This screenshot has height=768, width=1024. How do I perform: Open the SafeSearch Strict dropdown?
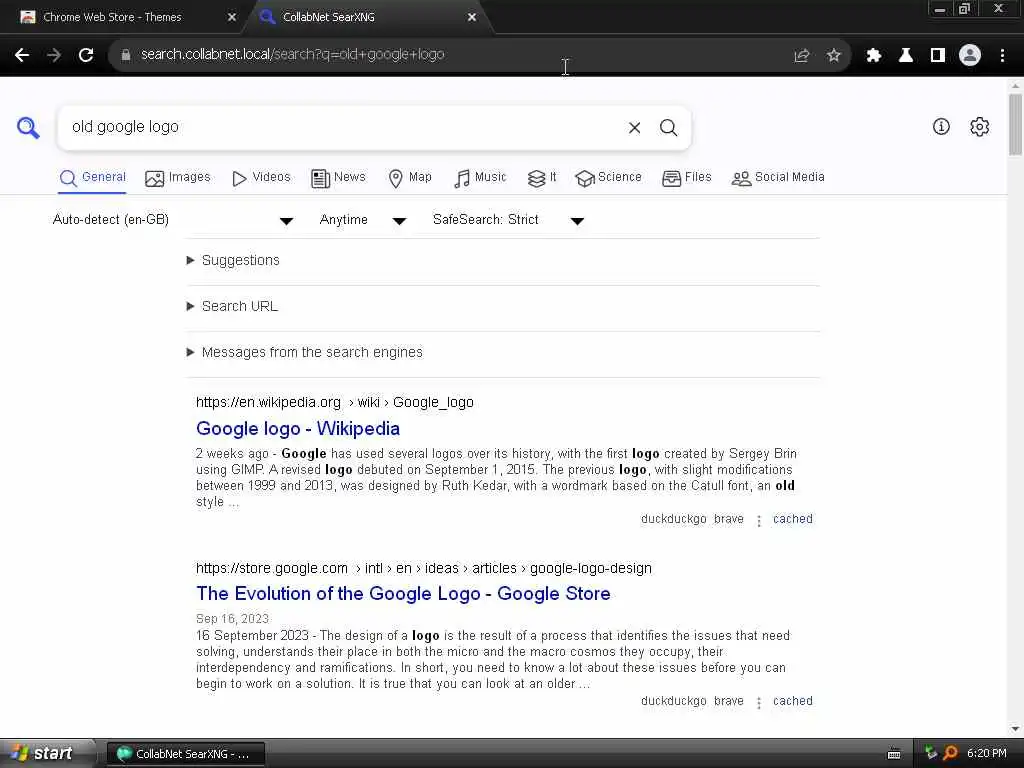coord(508,220)
